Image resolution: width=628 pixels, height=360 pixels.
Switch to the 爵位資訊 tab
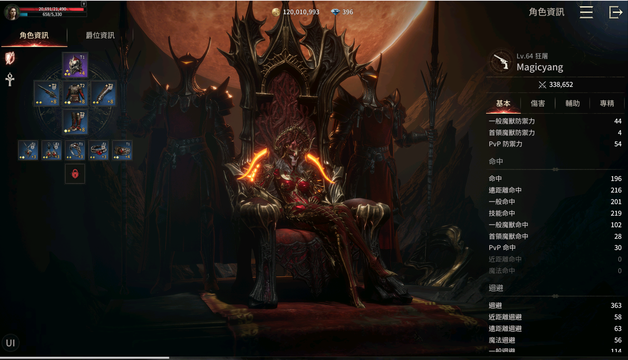click(x=100, y=35)
